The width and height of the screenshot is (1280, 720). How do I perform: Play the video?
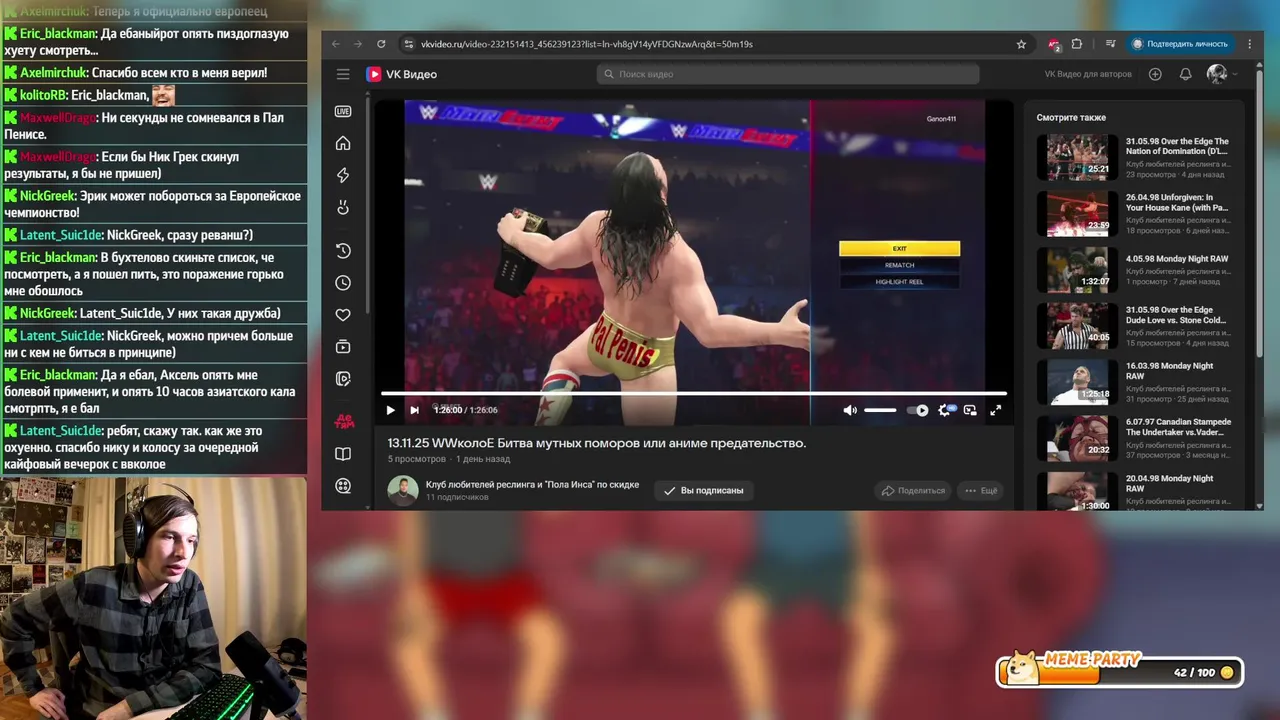click(x=390, y=410)
